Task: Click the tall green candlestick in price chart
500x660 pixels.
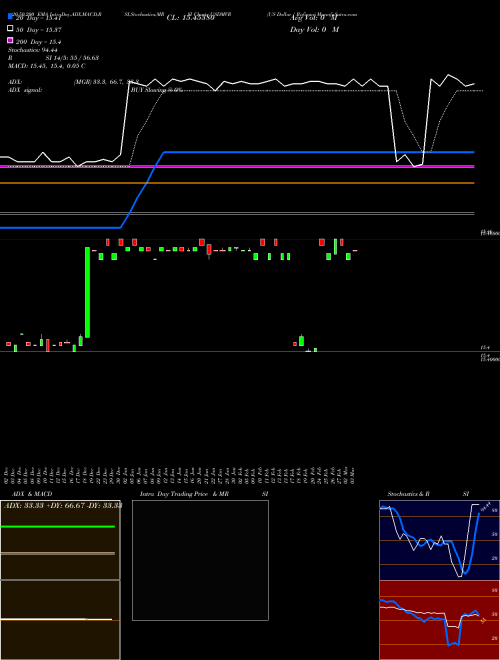Action: (88, 293)
